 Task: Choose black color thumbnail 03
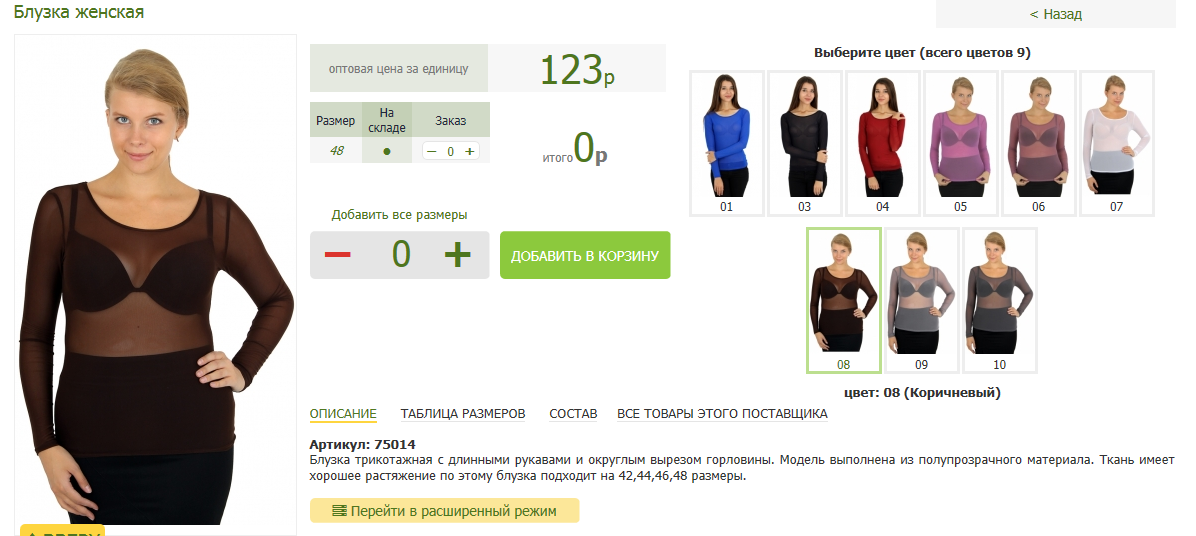tap(805, 143)
